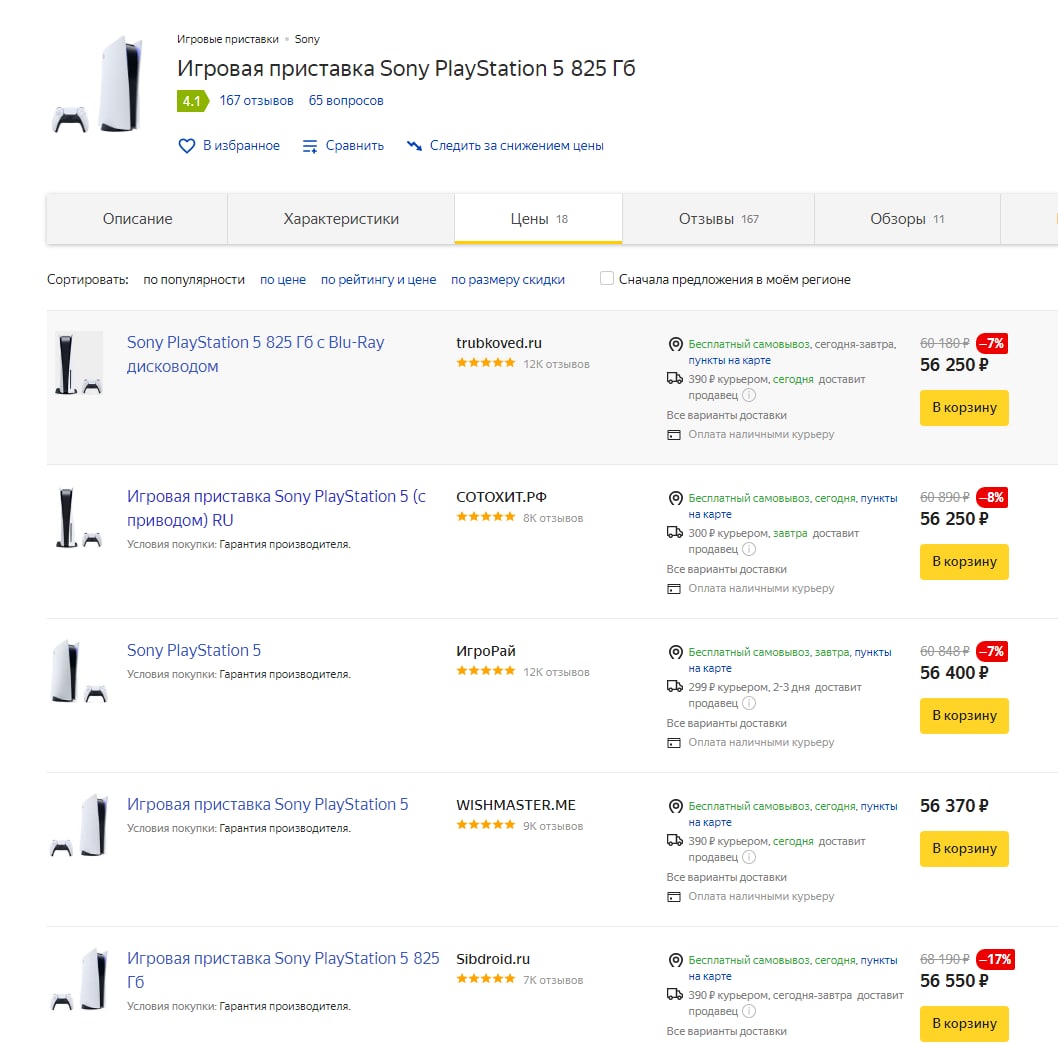Image resolution: width=1058 pixels, height=1043 pixels.
Task: Add WISHMASTER.ME offer to cart
Action: pyautogui.click(x=964, y=849)
